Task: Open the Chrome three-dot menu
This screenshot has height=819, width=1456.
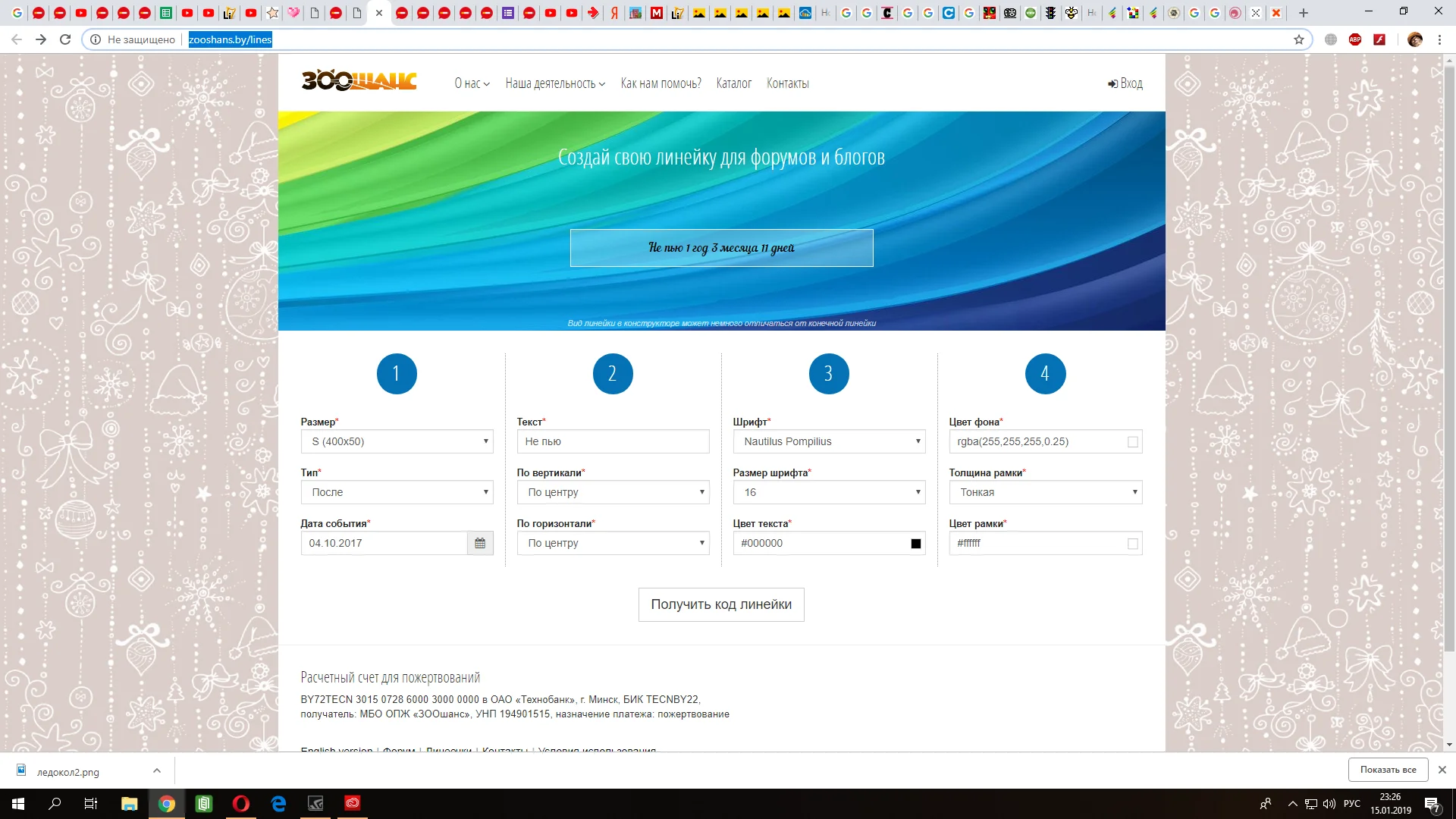Action: point(1439,39)
